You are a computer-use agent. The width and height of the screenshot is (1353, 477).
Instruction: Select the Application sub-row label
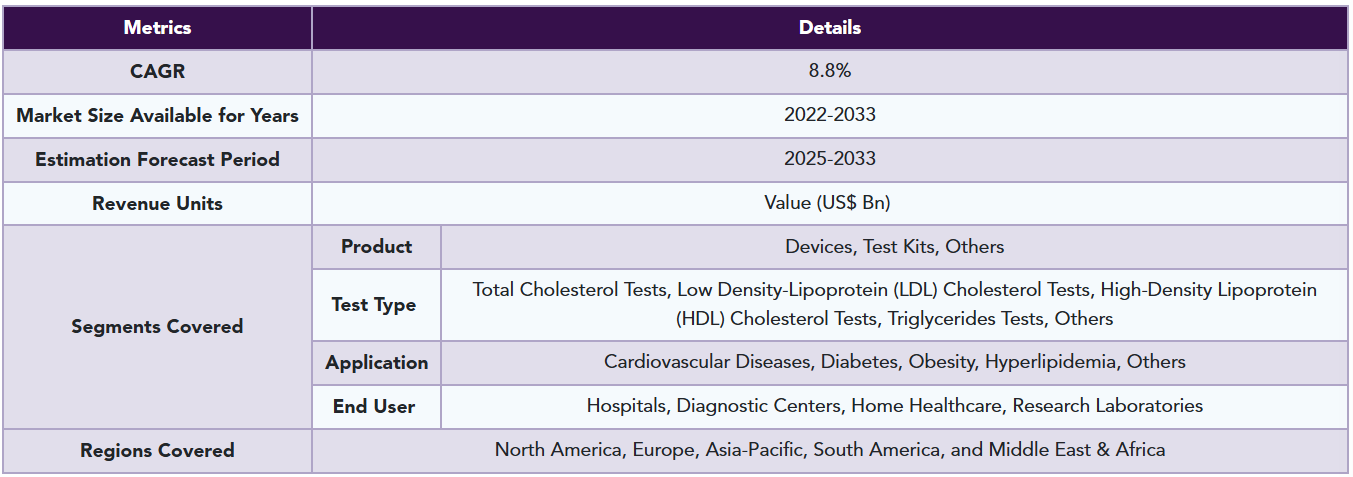pos(376,363)
